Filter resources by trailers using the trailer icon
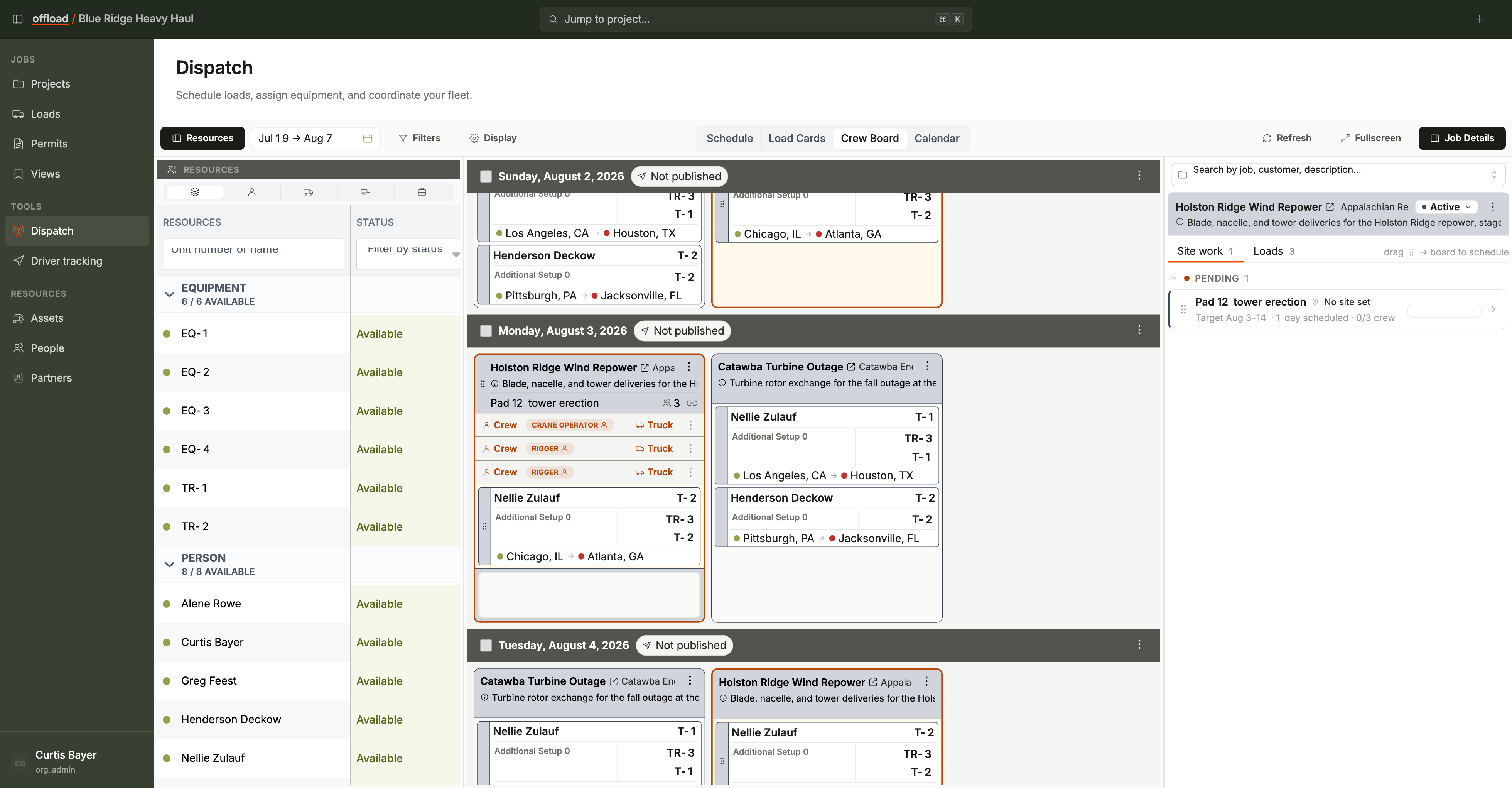Viewport: 1512px width, 788px height. tap(365, 192)
